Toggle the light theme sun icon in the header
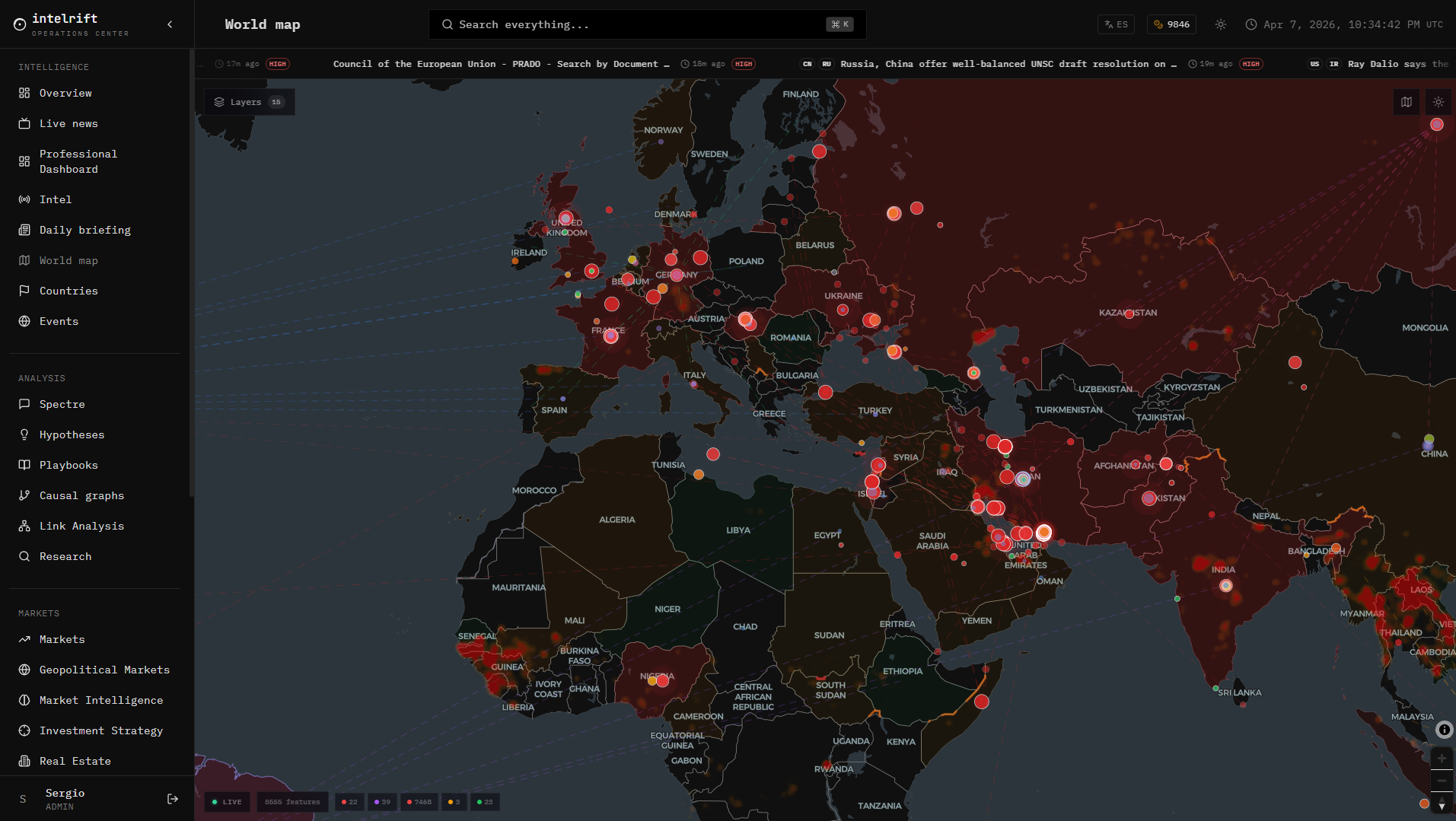1456x821 pixels. [1221, 24]
